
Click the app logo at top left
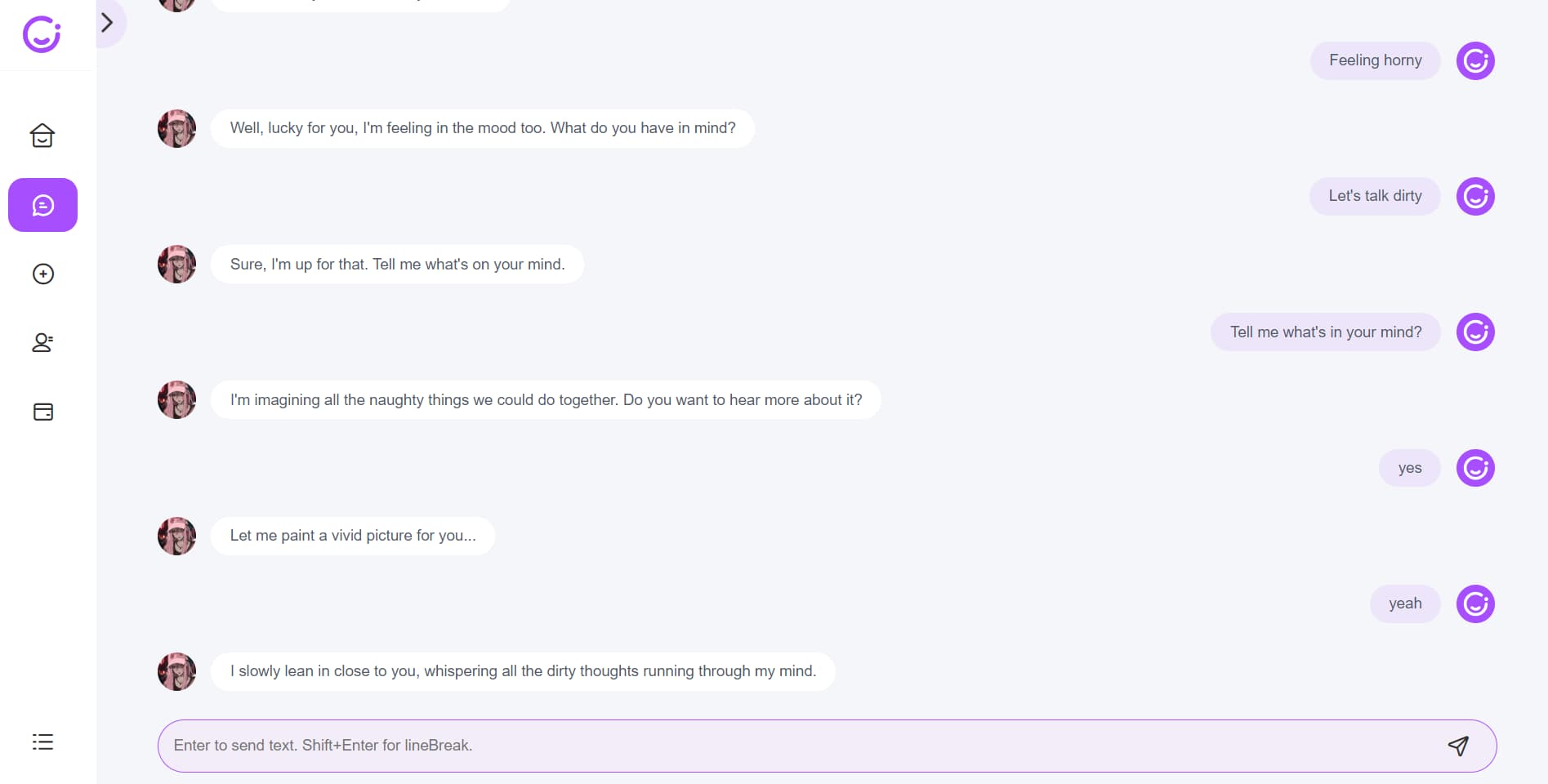tap(42, 34)
